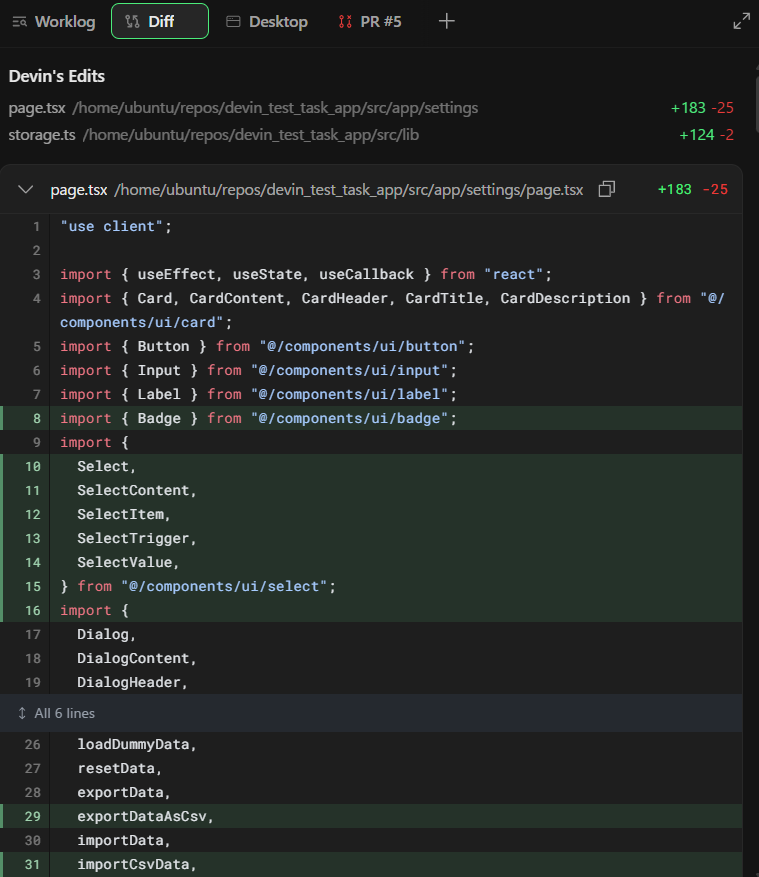Click line number 8 in the gutter
This screenshot has width=759, height=877.
coord(36,418)
